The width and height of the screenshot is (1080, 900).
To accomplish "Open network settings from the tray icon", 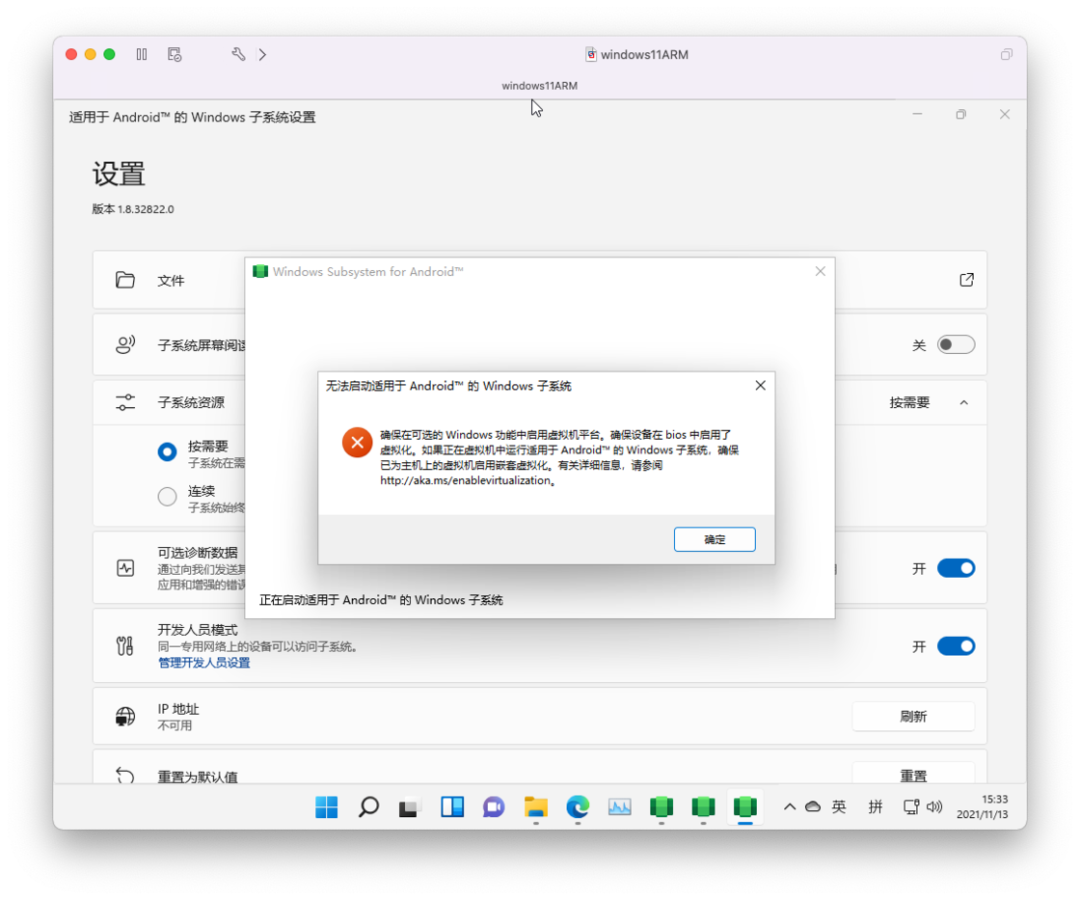I will (911, 806).
